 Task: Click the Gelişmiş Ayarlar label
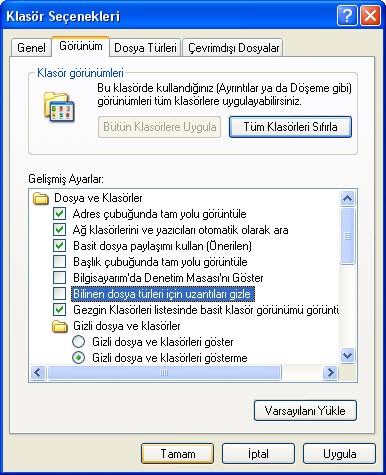66,179
